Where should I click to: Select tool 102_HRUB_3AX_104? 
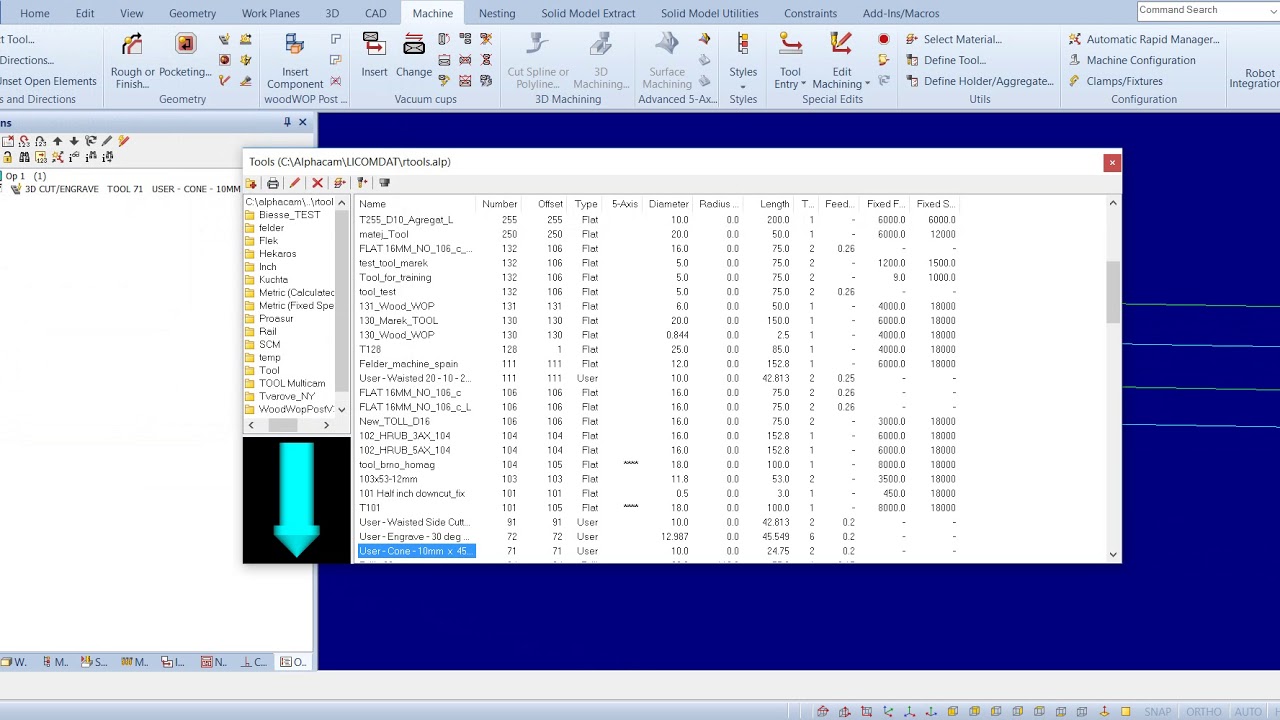point(404,436)
